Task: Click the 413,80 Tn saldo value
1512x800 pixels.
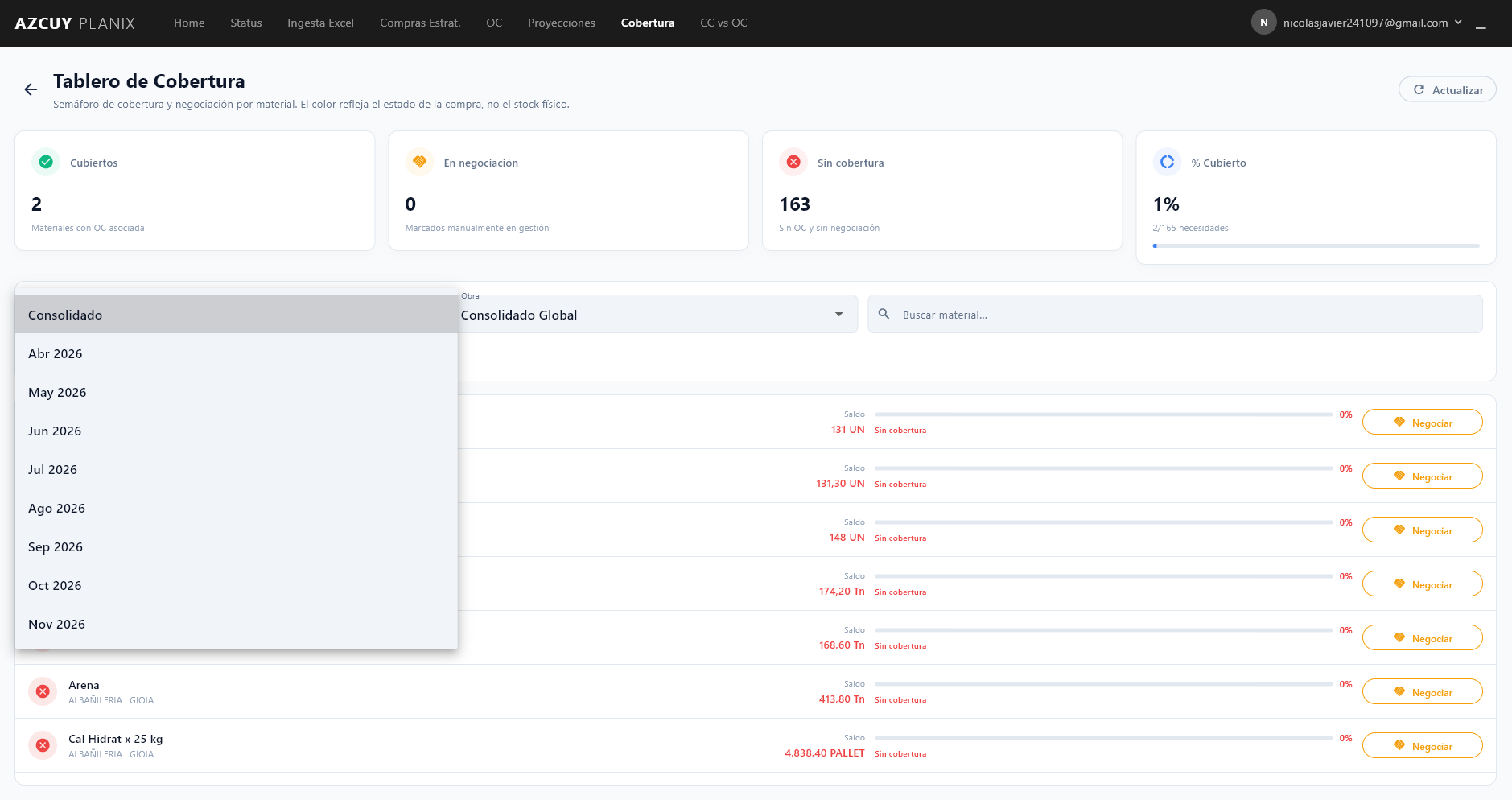Action: [x=842, y=699]
